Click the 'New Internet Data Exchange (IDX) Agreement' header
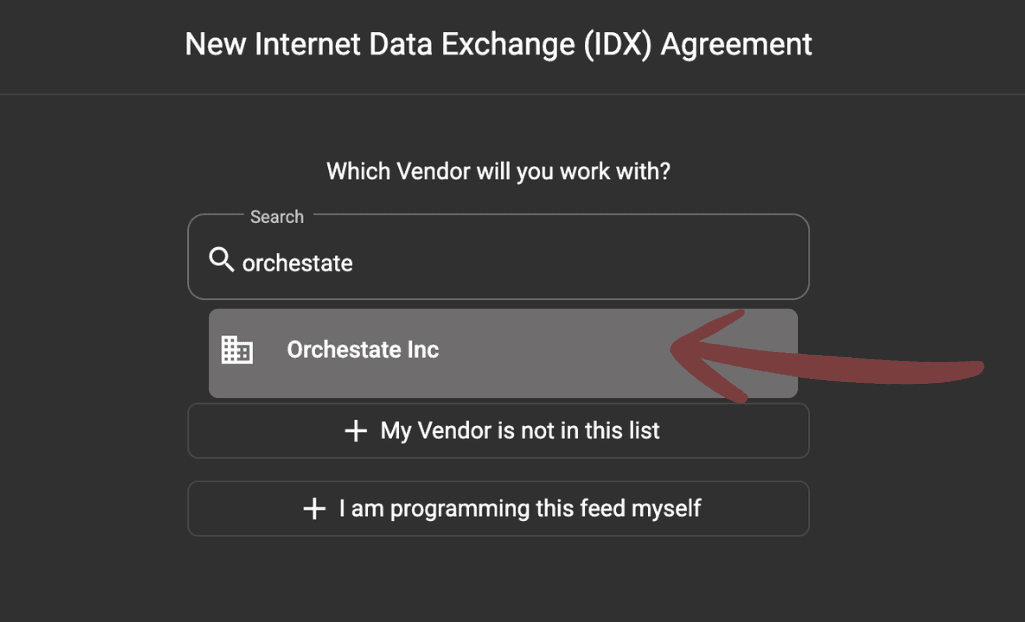 pos(497,44)
